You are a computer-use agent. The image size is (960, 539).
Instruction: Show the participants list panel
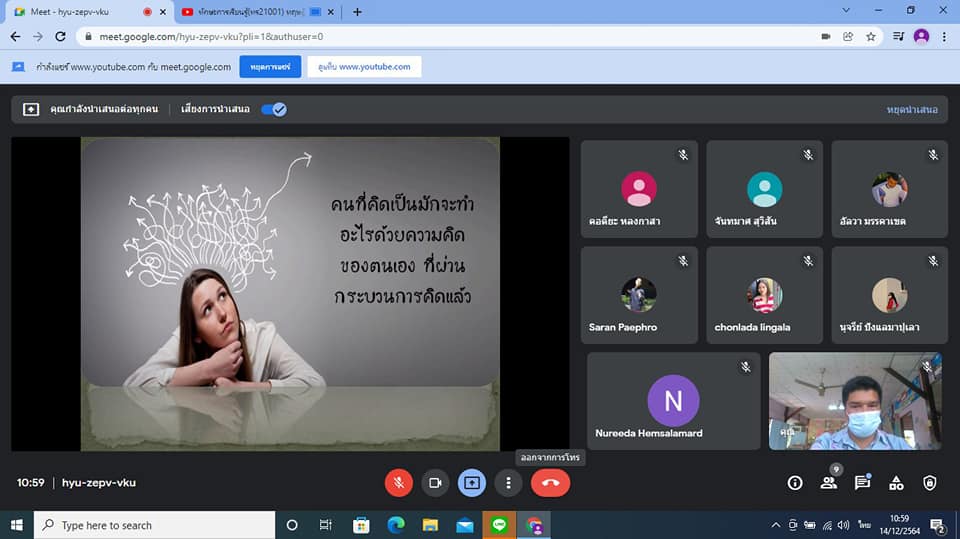click(x=829, y=483)
